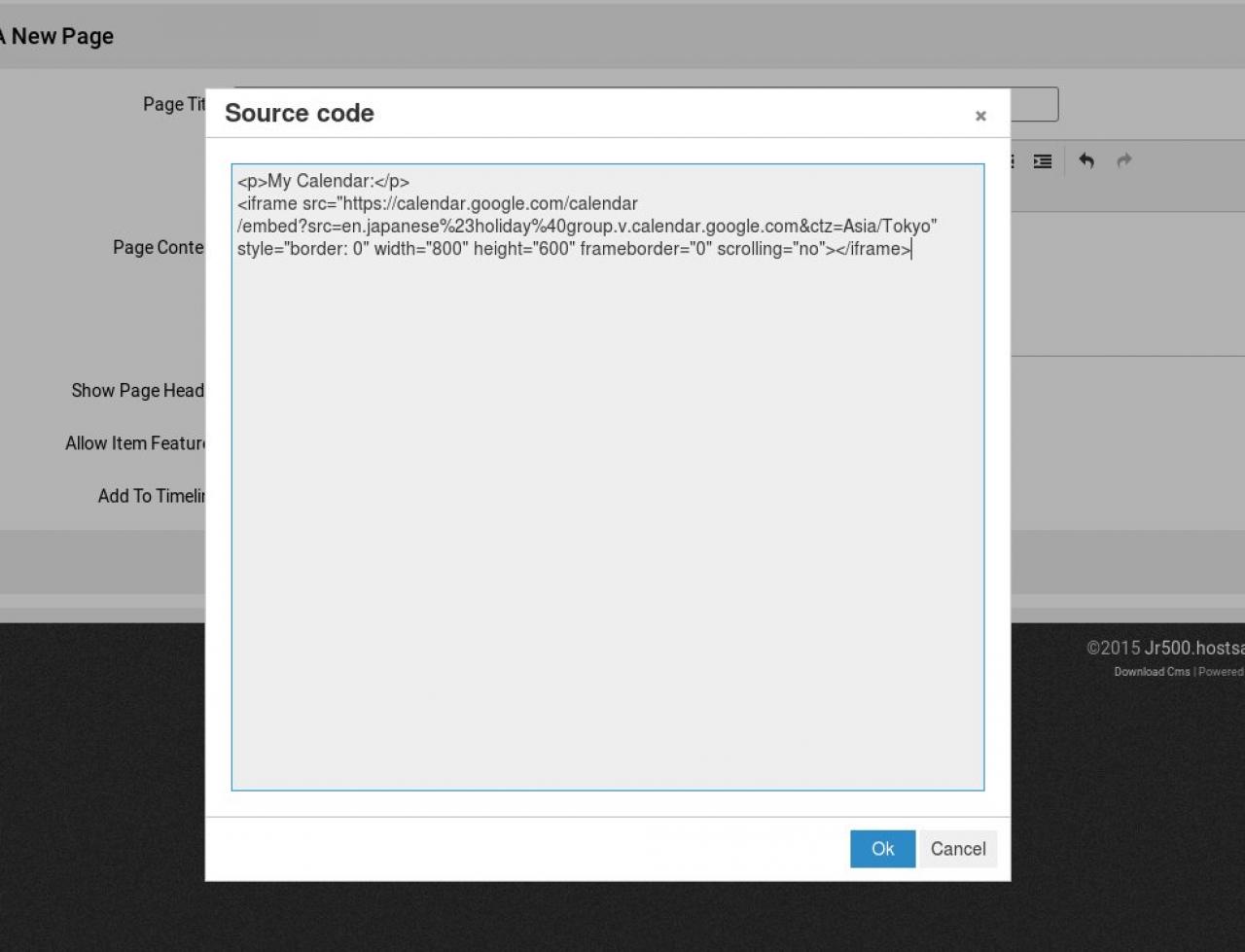The image size is (1245, 952).
Task: Click the 'Source code' dialog title
Action: [x=300, y=114]
